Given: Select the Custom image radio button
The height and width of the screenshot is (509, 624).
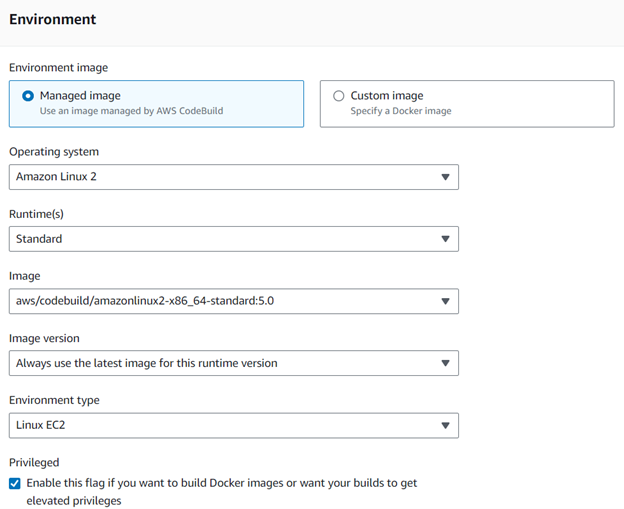Looking at the screenshot, I should (339, 96).
